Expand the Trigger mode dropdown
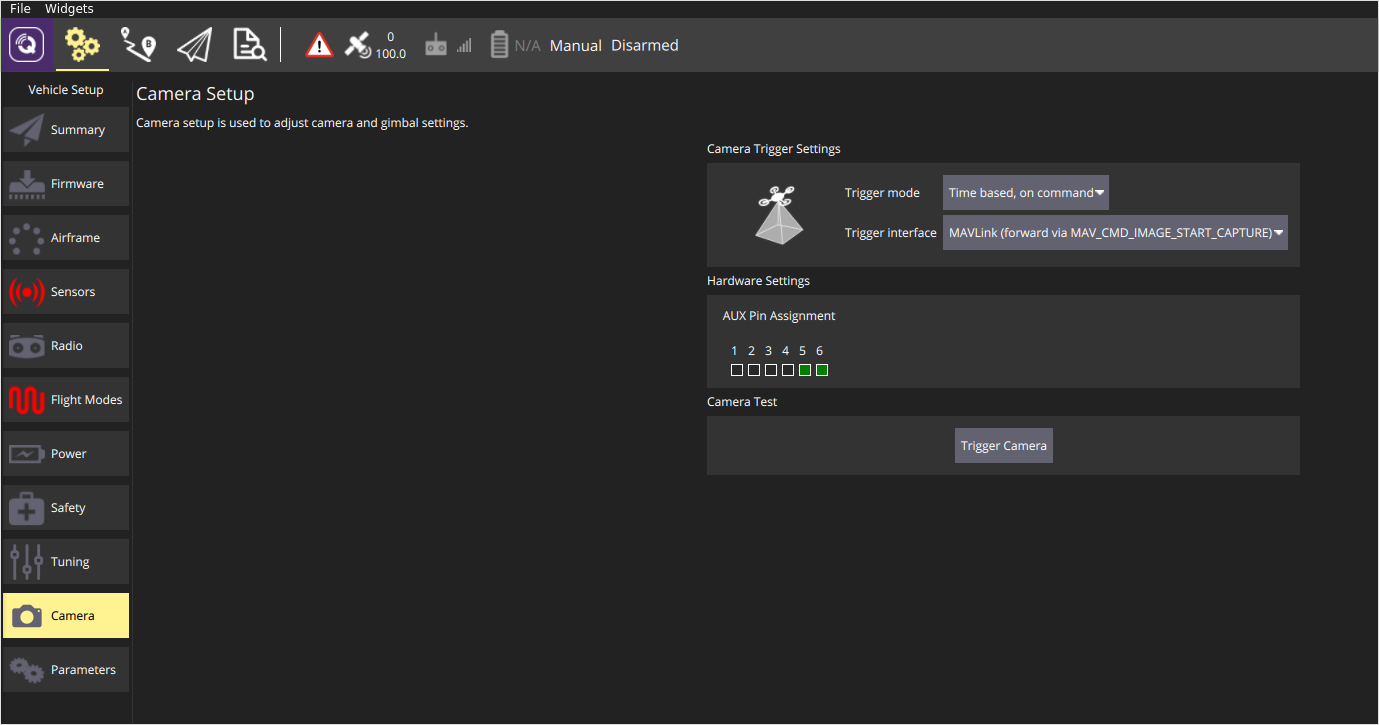This screenshot has height=725, width=1379. (x=1026, y=193)
